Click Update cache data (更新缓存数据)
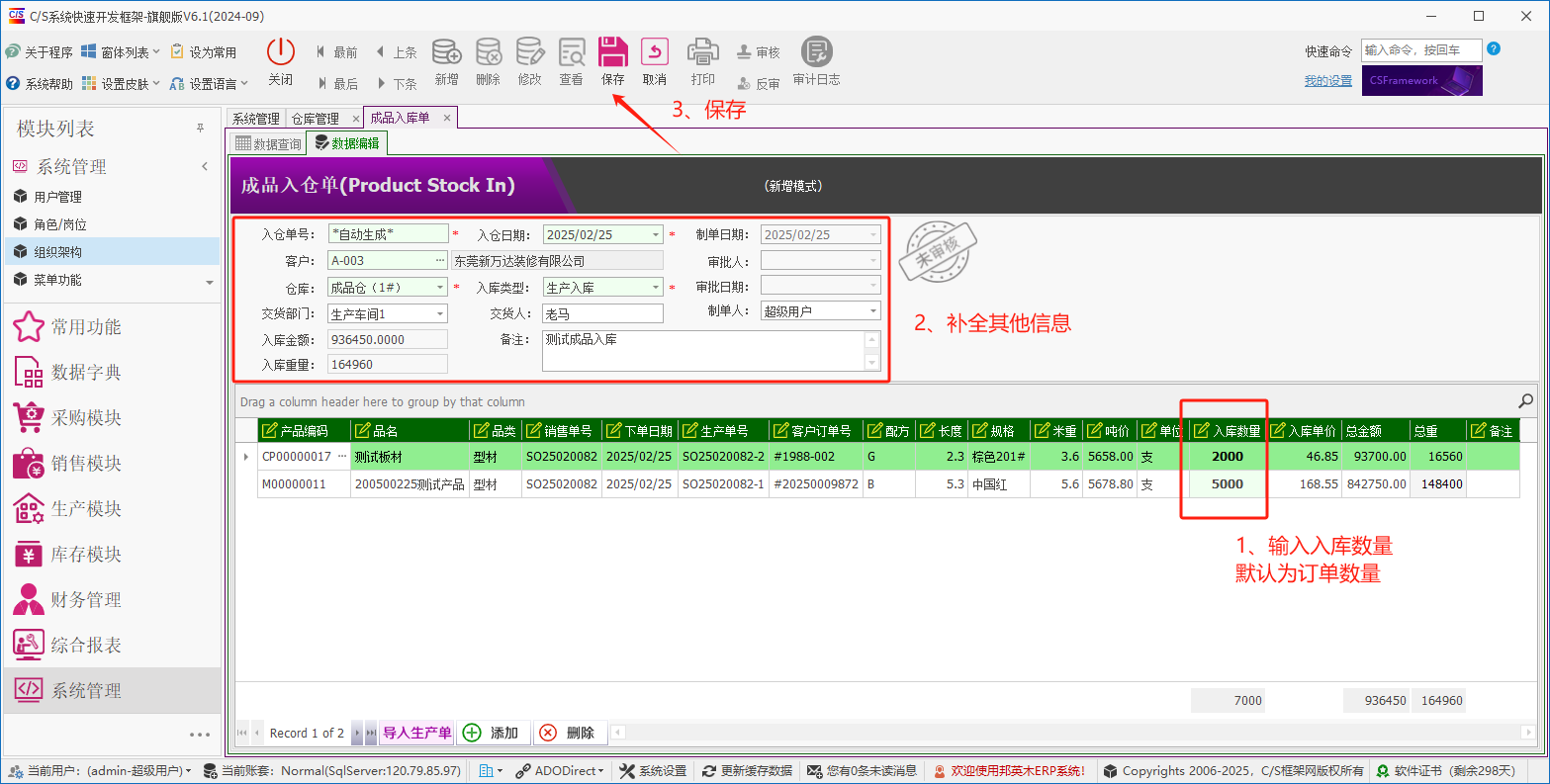Image resolution: width=1550 pixels, height=784 pixels. click(x=747, y=771)
